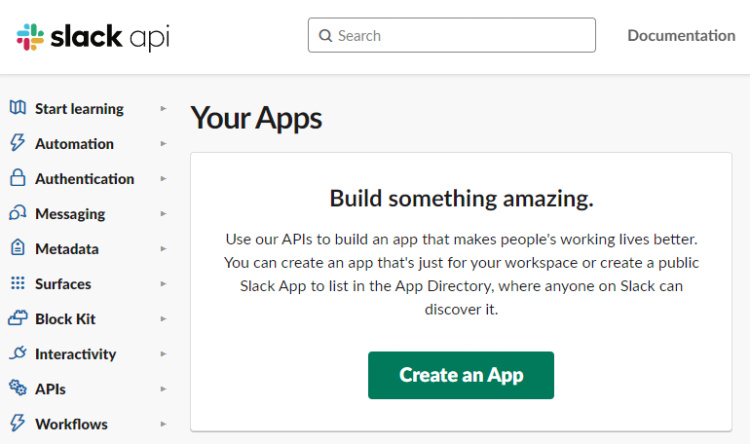This screenshot has height=444, width=750.
Task: Open the Surfaces sidebar menu item
Action: (63, 284)
